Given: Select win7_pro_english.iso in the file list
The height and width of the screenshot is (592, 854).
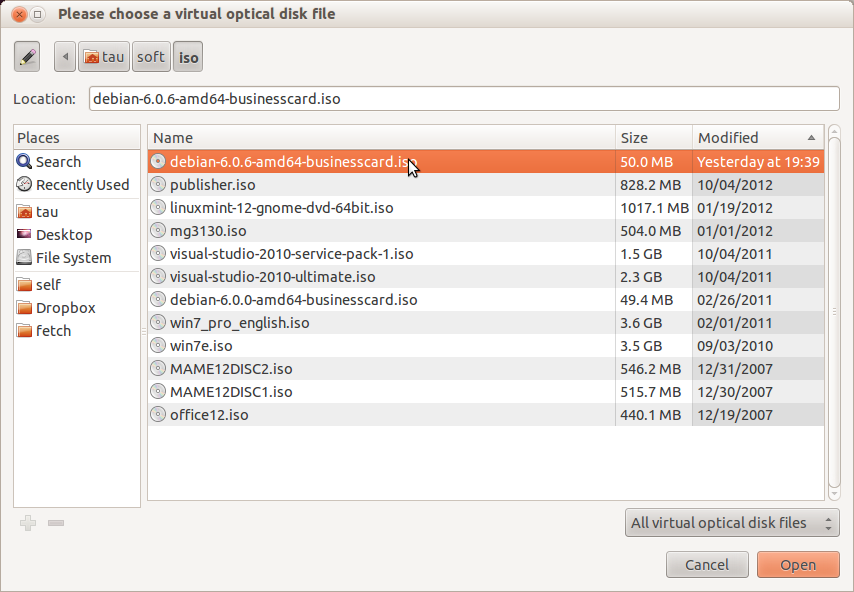Looking at the screenshot, I should tap(486, 323).
